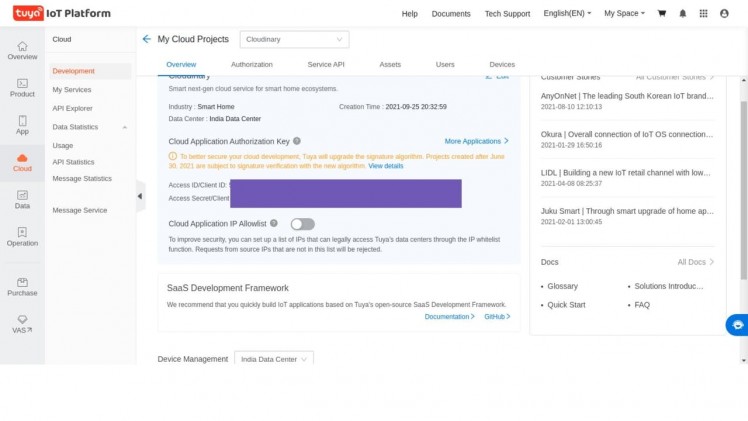Viewport: 748px width, 421px height.
Task: Toggle Cloud Application IP Allowlist switch
Action: tap(302, 224)
